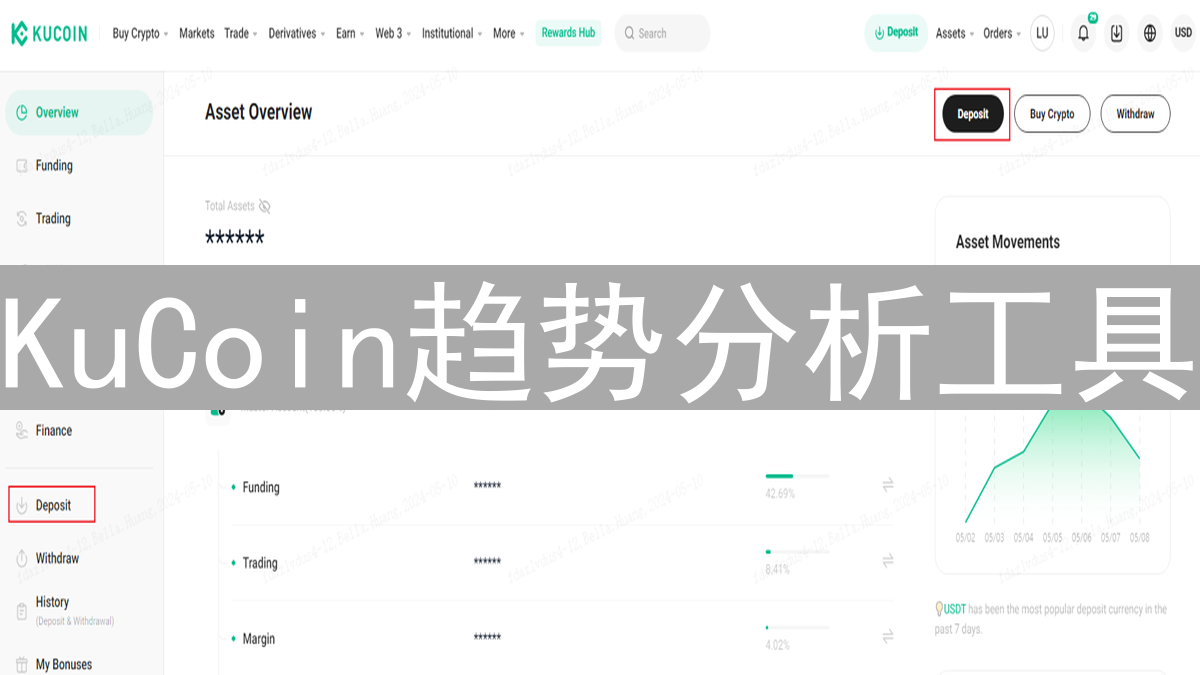This screenshot has height=675, width=1200.
Task: Open the language globe icon
Action: pos(1150,33)
